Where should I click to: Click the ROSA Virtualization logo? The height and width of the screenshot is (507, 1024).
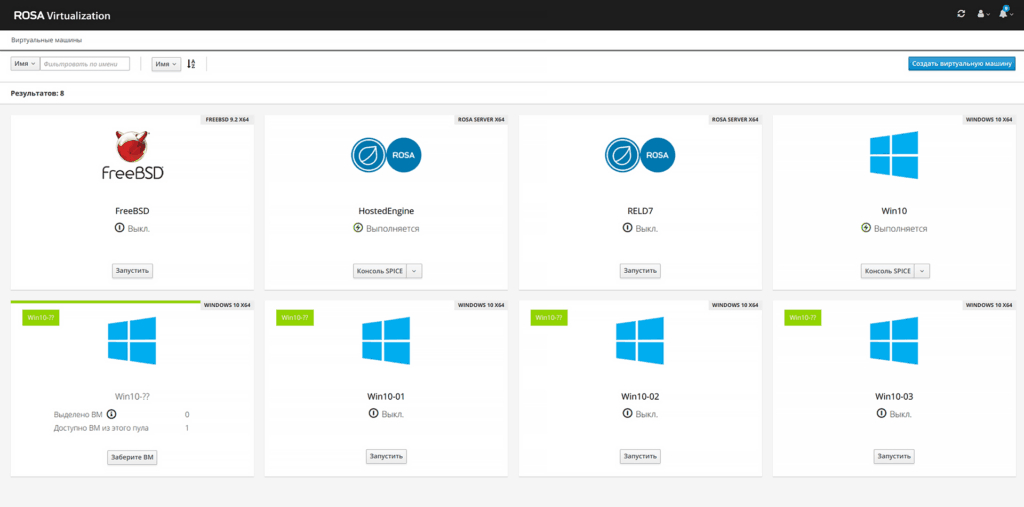pyautogui.click(x=62, y=16)
